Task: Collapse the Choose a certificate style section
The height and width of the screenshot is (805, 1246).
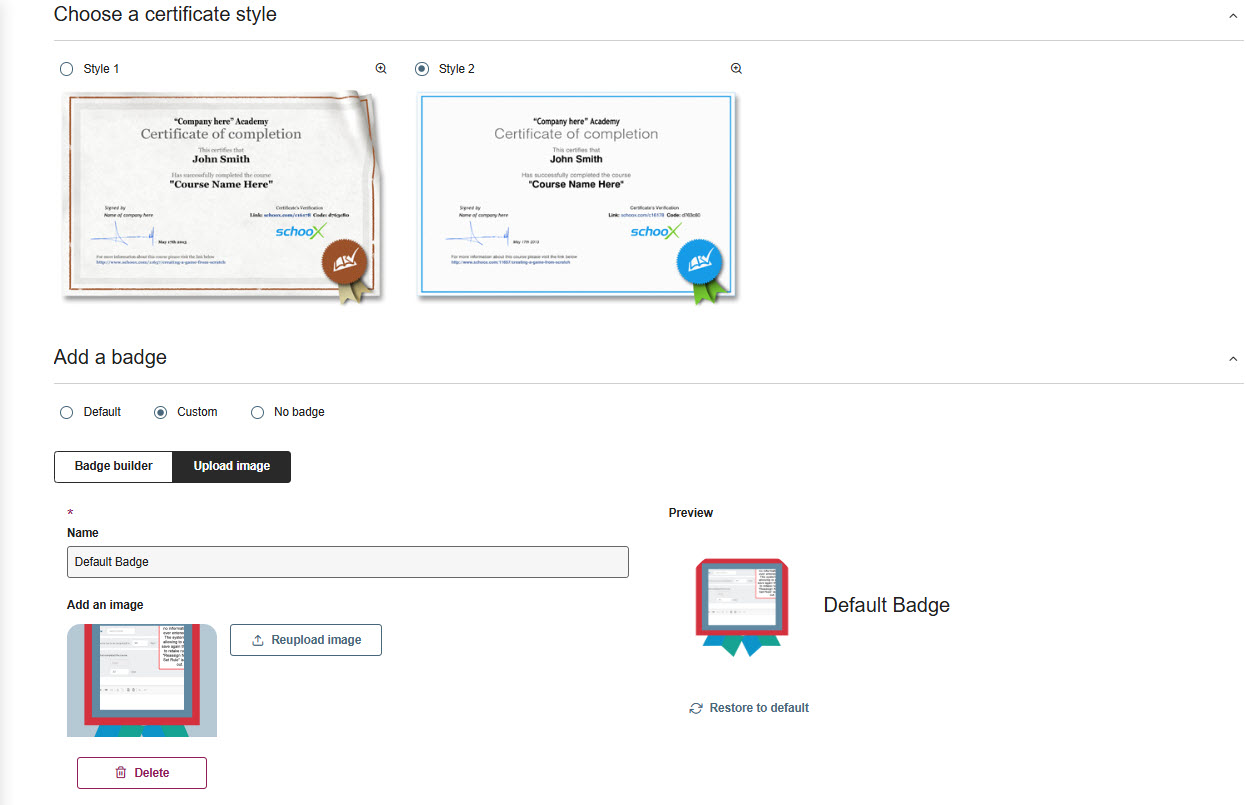Action: [x=1232, y=16]
